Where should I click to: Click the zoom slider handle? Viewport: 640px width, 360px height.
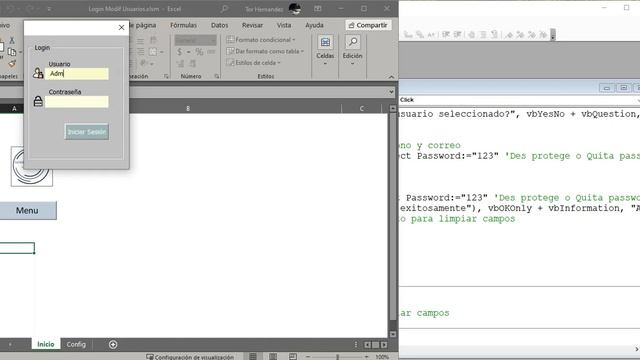point(338,357)
